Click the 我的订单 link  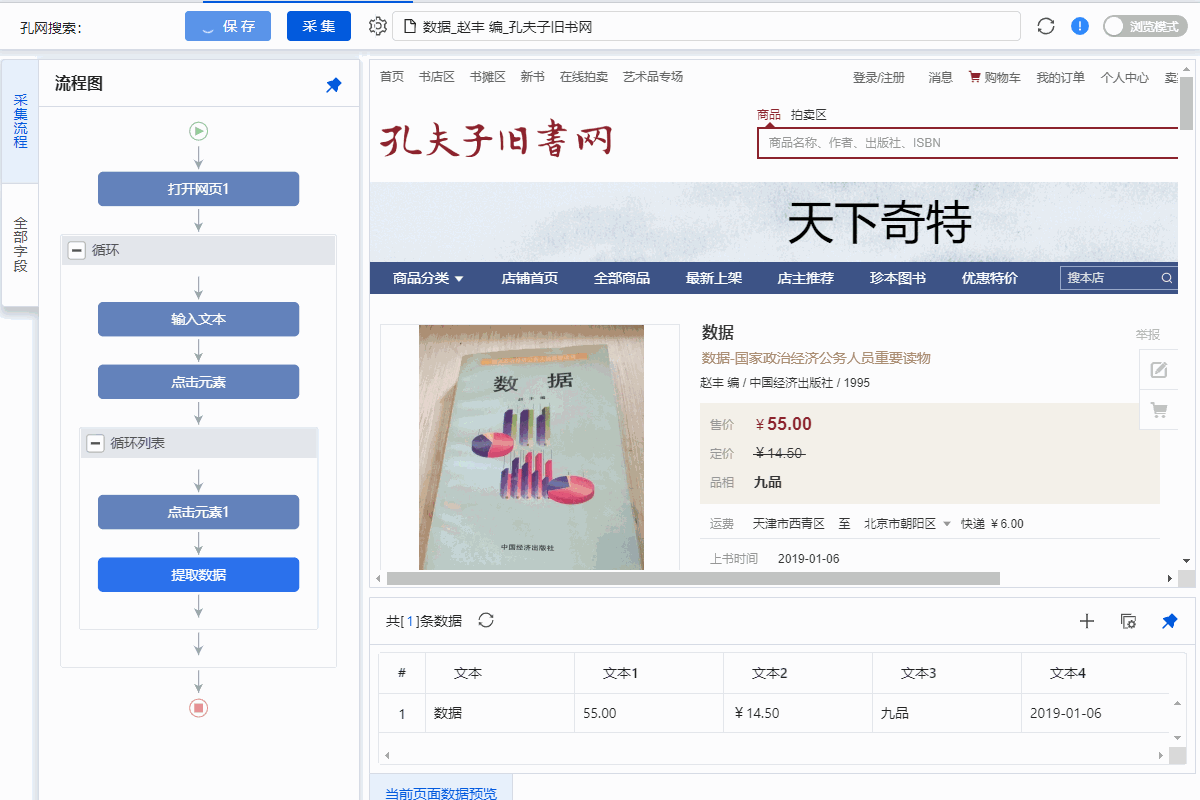click(x=1061, y=77)
